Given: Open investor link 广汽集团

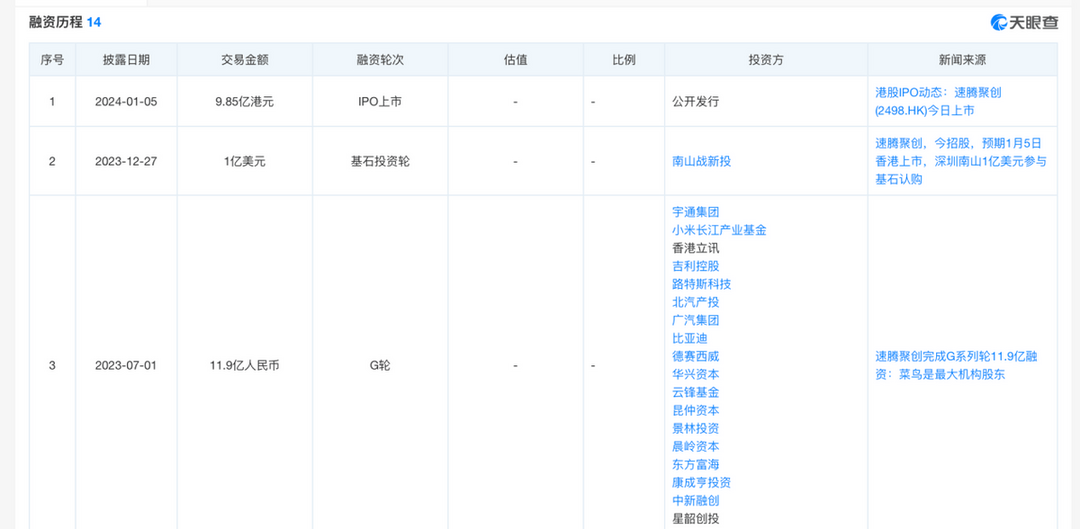Looking at the screenshot, I should [x=696, y=320].
